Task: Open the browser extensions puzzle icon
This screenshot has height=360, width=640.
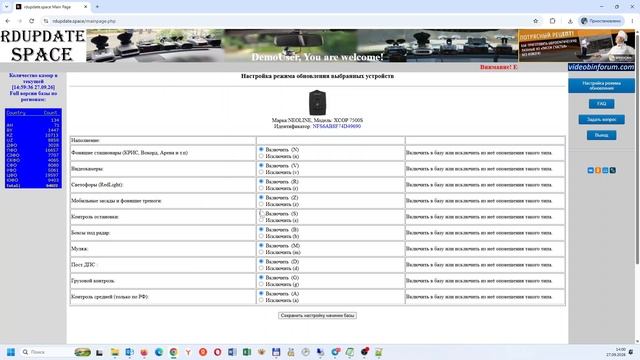Action: (x=552, y=21)
